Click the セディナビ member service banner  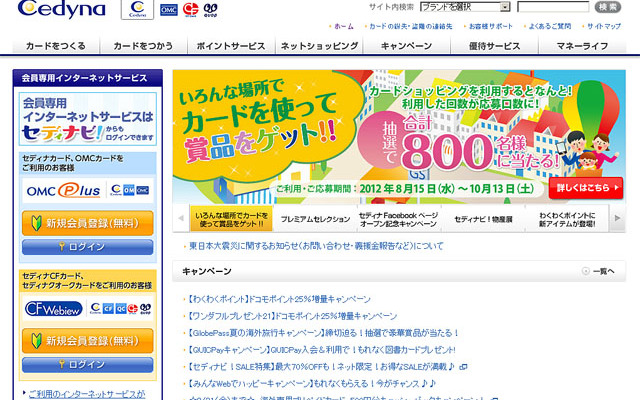(x=88, y=119)
